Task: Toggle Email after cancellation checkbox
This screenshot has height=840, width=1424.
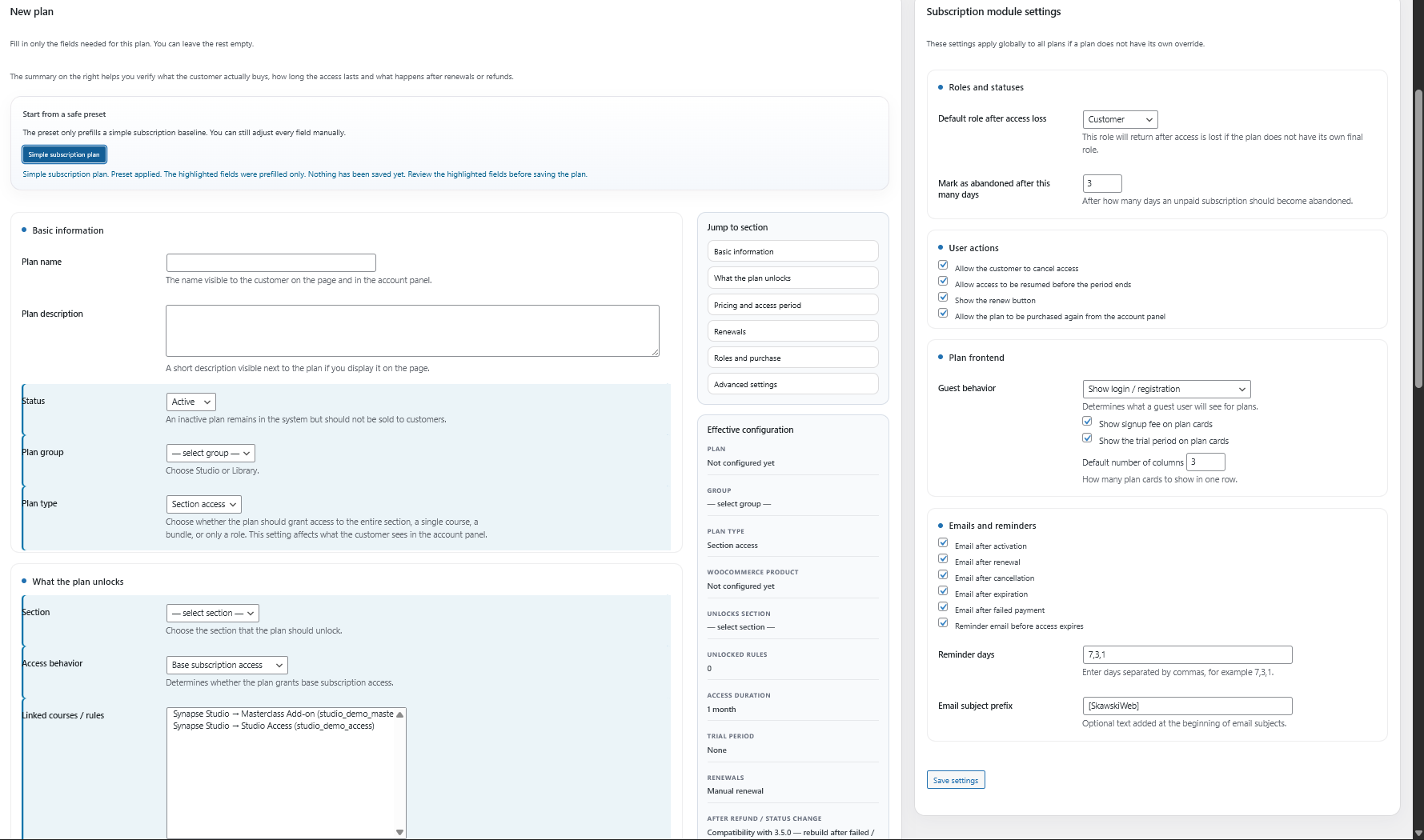Action: [x=943, y=574]
